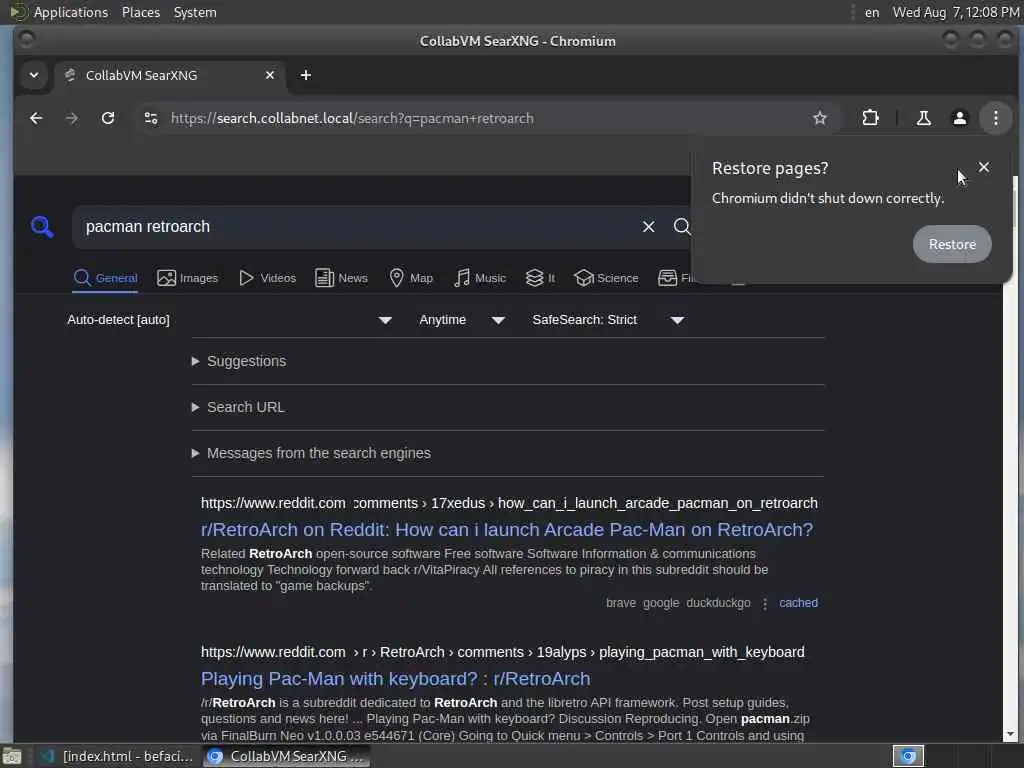Click the first result's reddit URL

[x=509, y=503]
